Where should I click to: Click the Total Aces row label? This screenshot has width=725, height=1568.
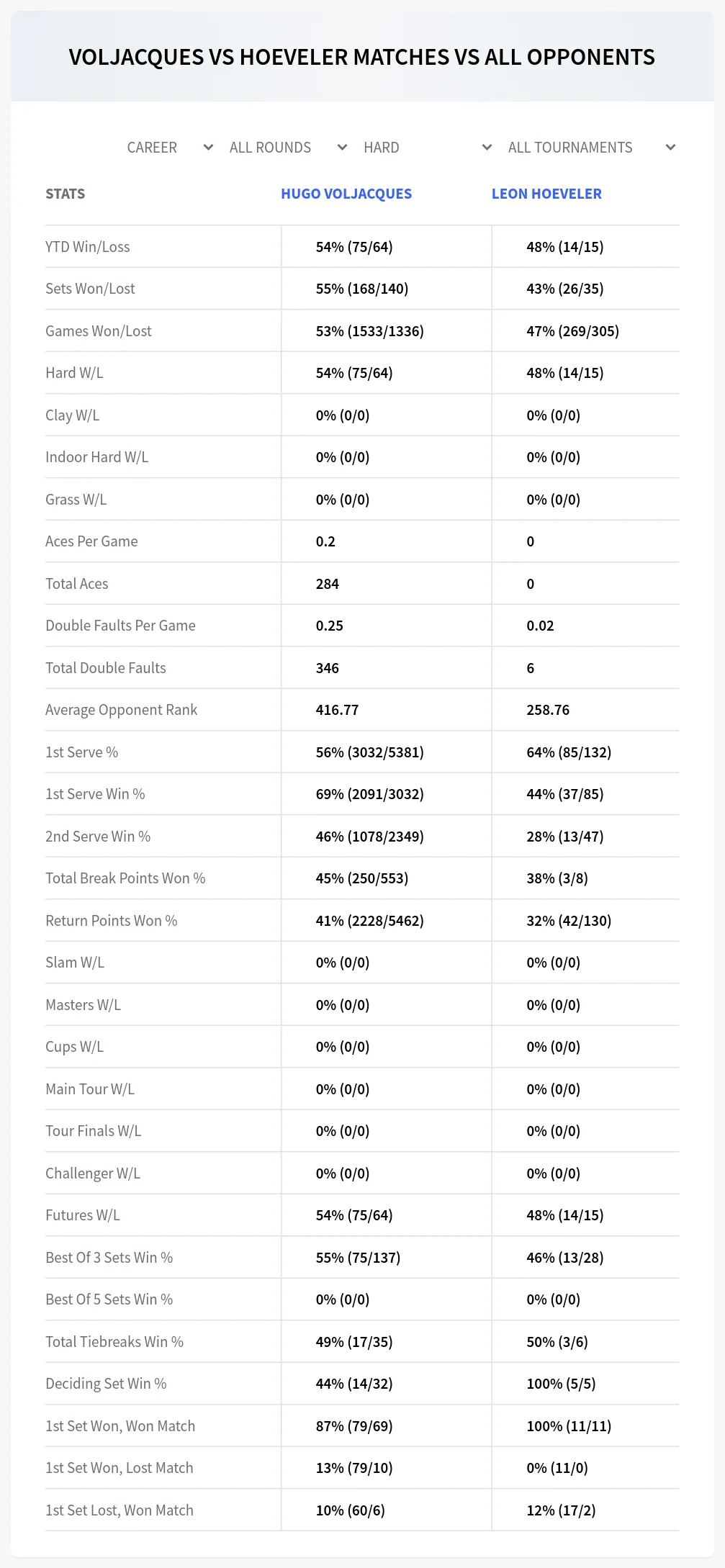click(x=77, y=584)
